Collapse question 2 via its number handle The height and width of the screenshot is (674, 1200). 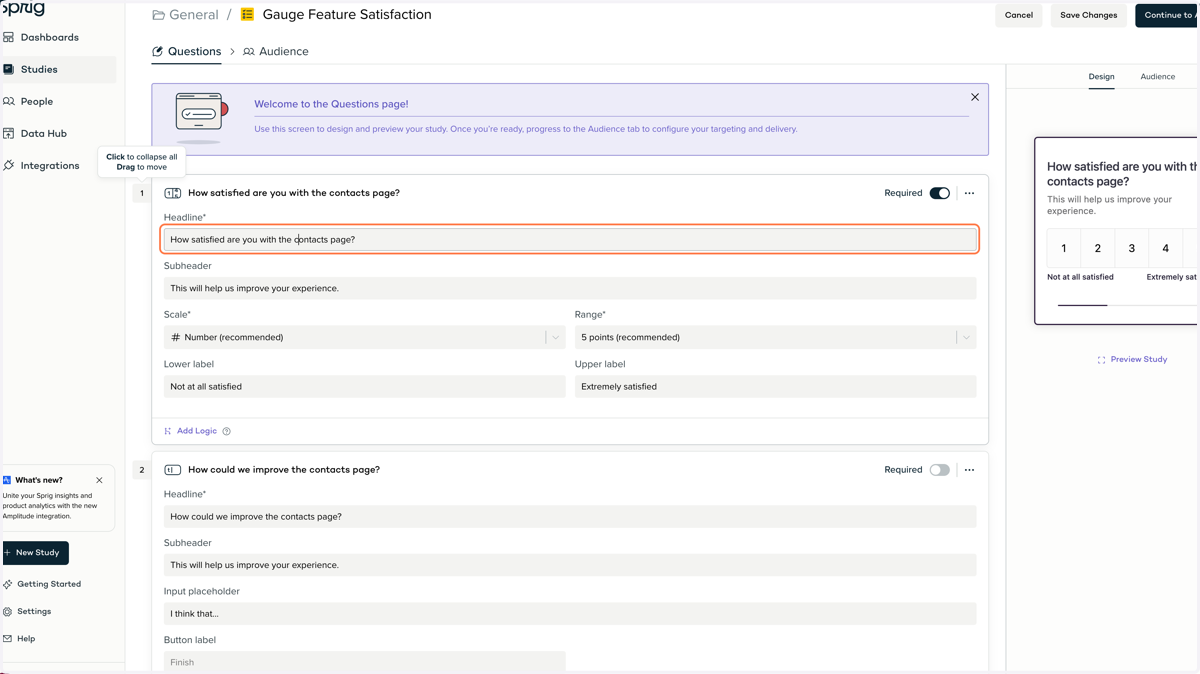click(142, 470)
